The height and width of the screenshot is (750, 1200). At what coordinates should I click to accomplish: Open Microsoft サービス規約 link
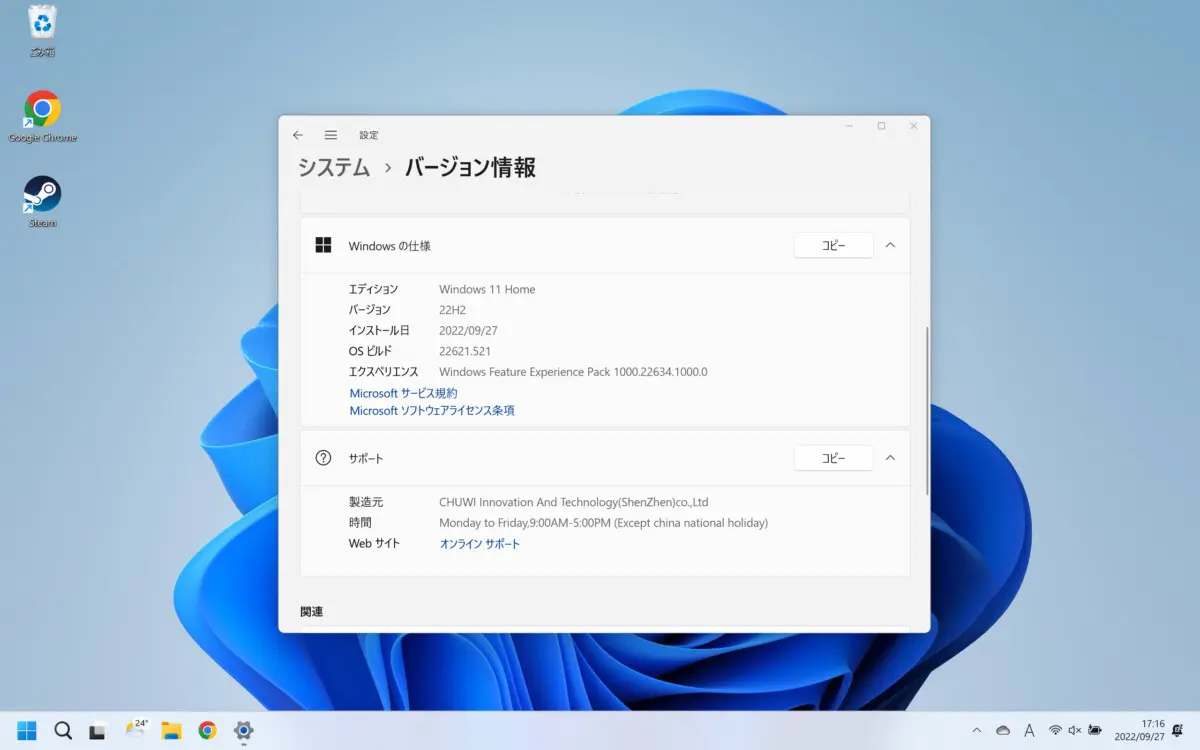coord(402,392)
